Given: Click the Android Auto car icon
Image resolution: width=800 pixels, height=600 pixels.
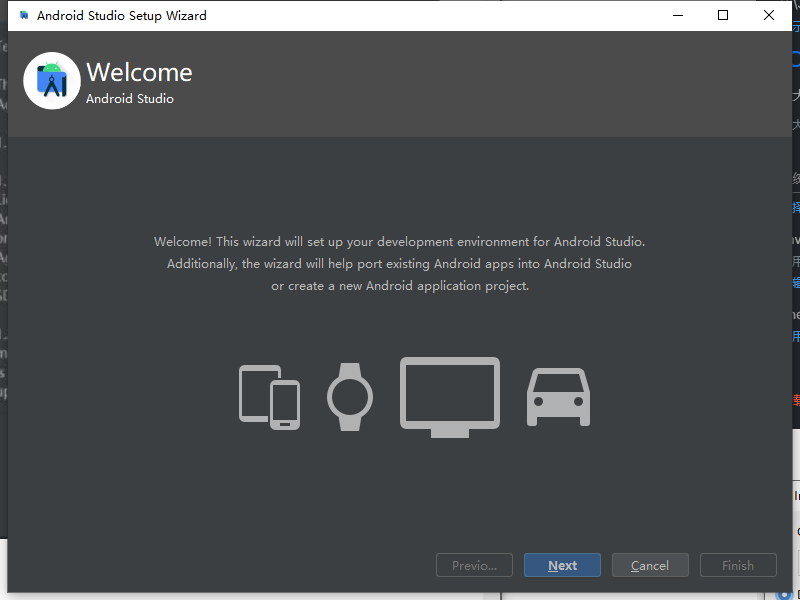Looking at the screenshot, I should (559, 397).
